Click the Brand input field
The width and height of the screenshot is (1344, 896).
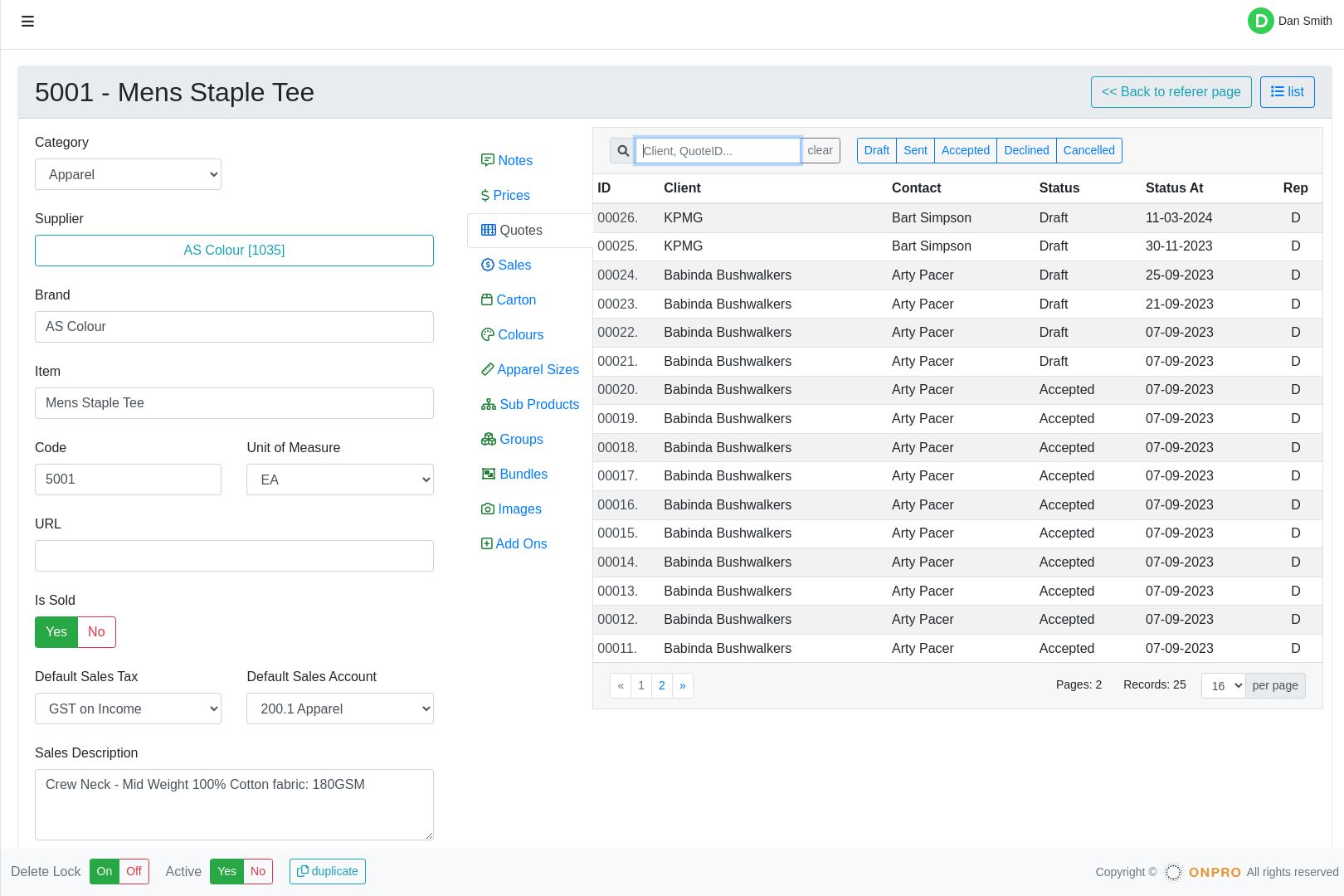pyautogui.click(x=234, y=327)
